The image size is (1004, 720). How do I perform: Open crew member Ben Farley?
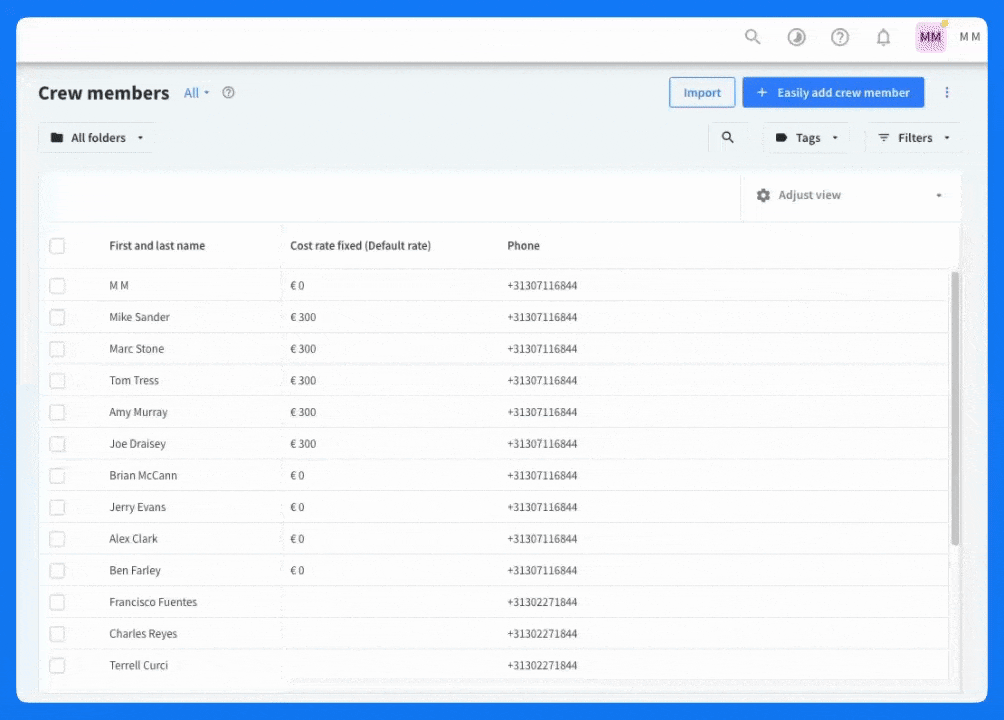(x=134, y=570)
